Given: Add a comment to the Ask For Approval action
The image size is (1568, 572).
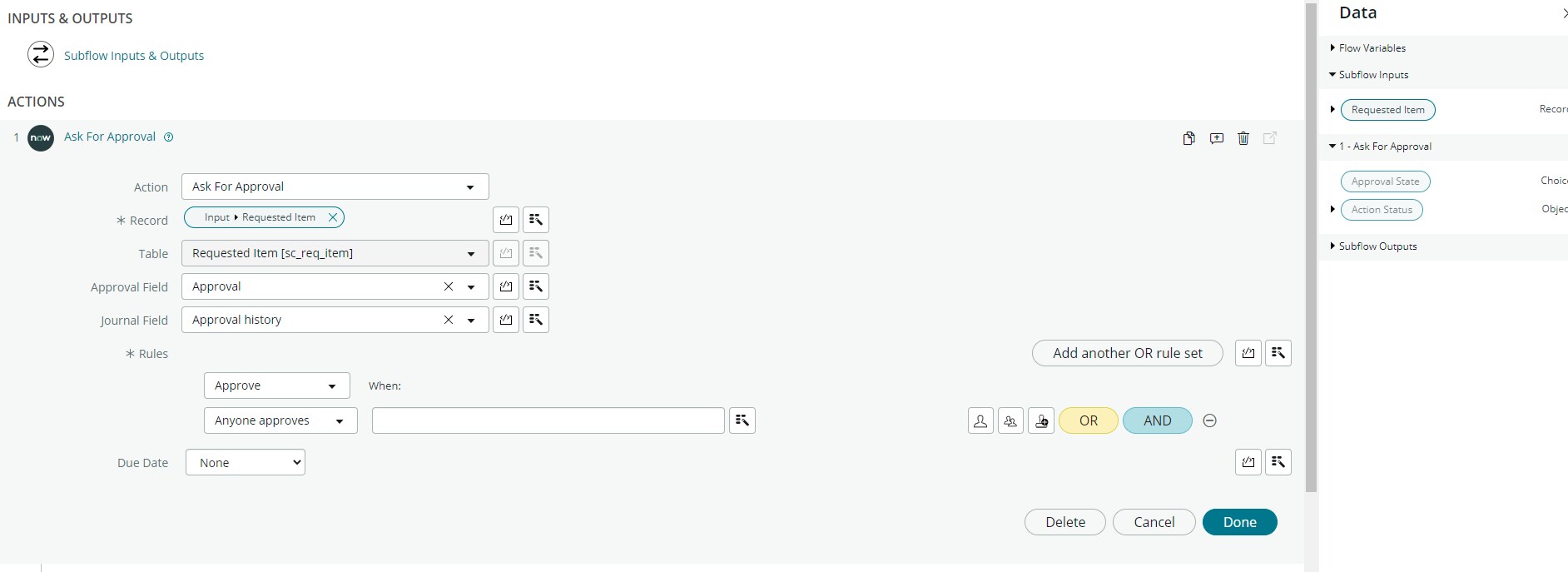Looking at the screenshot, I should point(1217,138).
